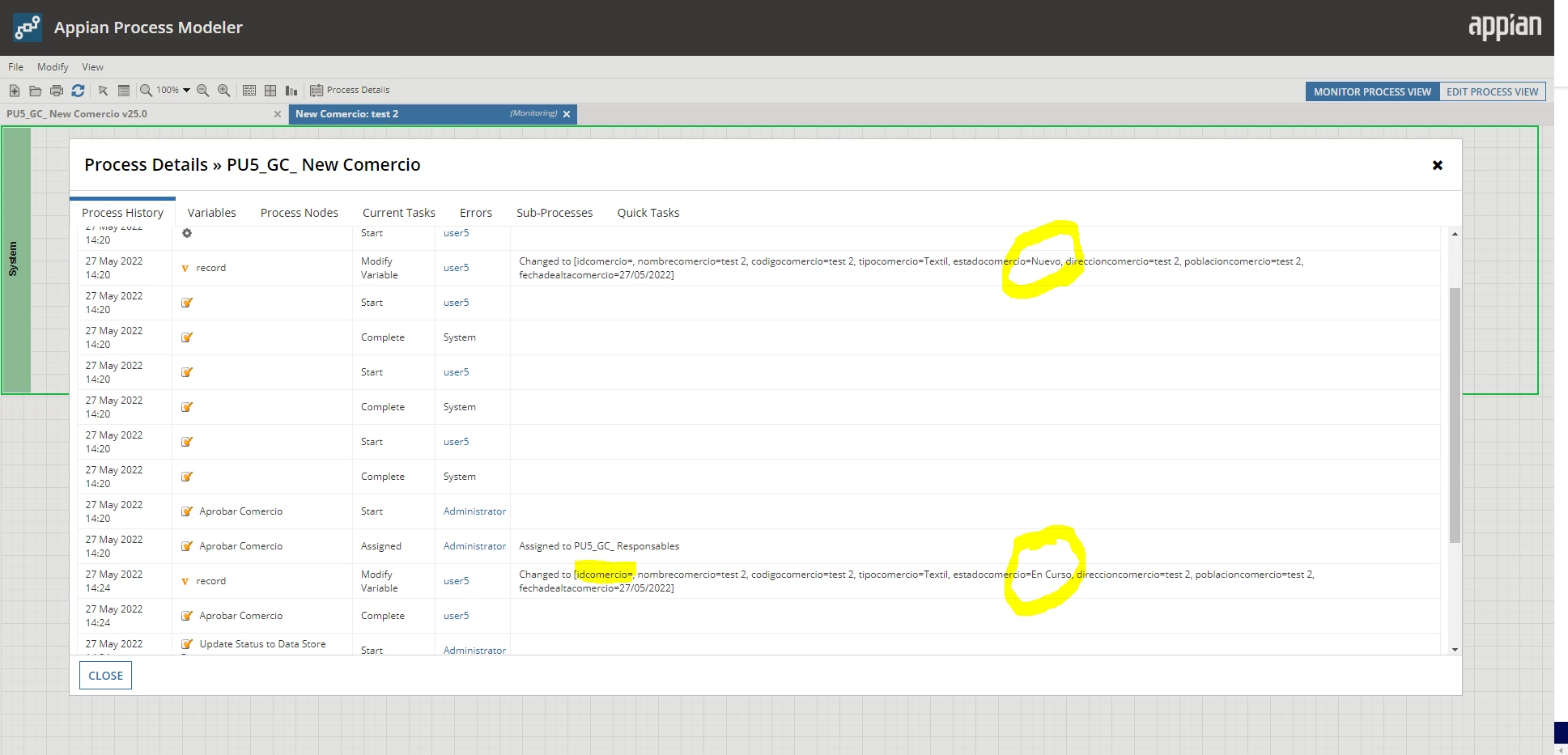1568x755 pixels.
Task: Open the Errors tab
Action: pos(476,213)
